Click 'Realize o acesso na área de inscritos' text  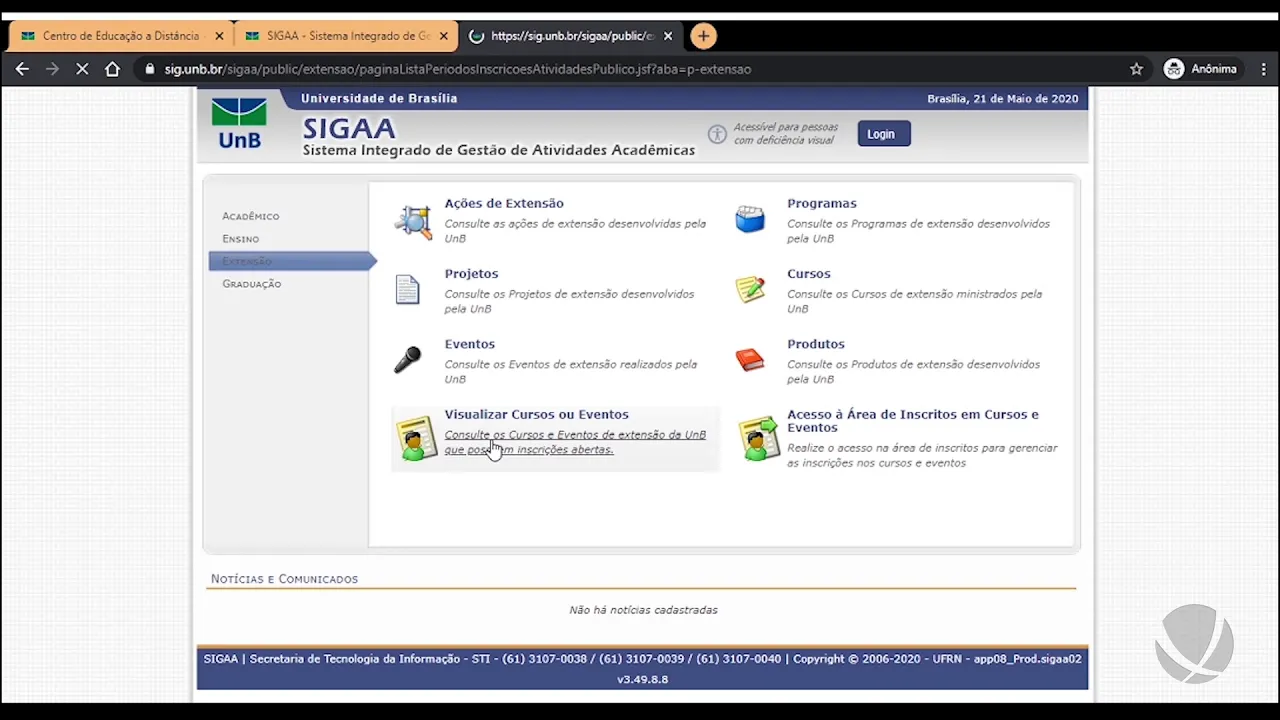pos(922,455)
